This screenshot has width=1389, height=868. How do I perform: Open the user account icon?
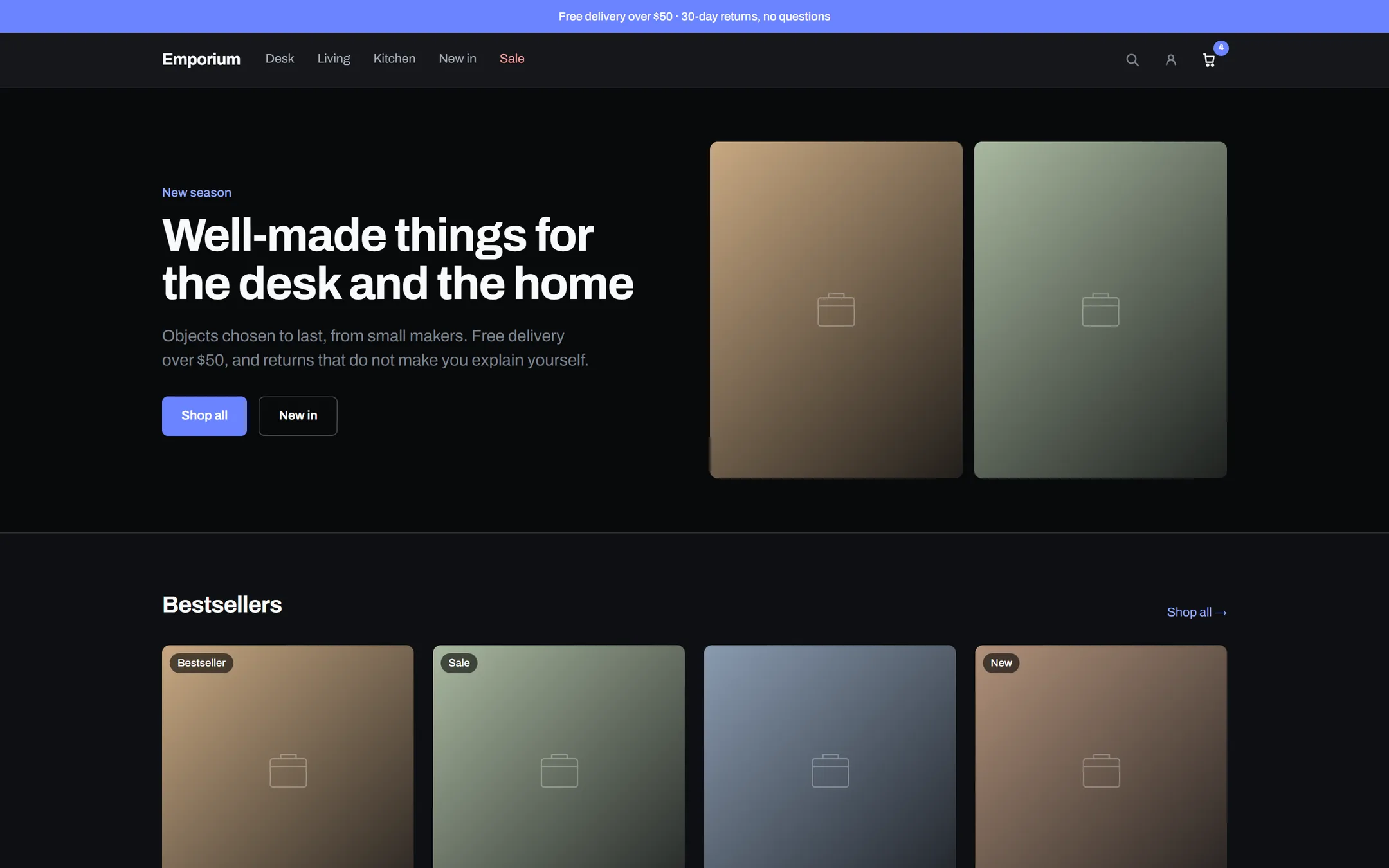coord(1171,60)
